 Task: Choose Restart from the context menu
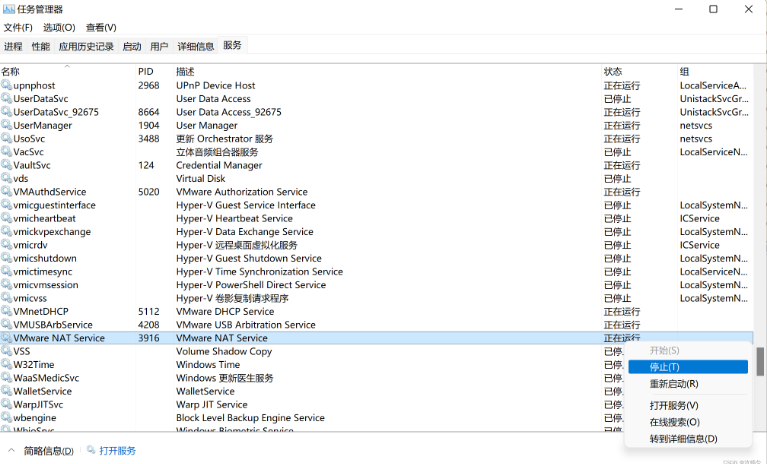pyautogui.click(x=673, y=384)
